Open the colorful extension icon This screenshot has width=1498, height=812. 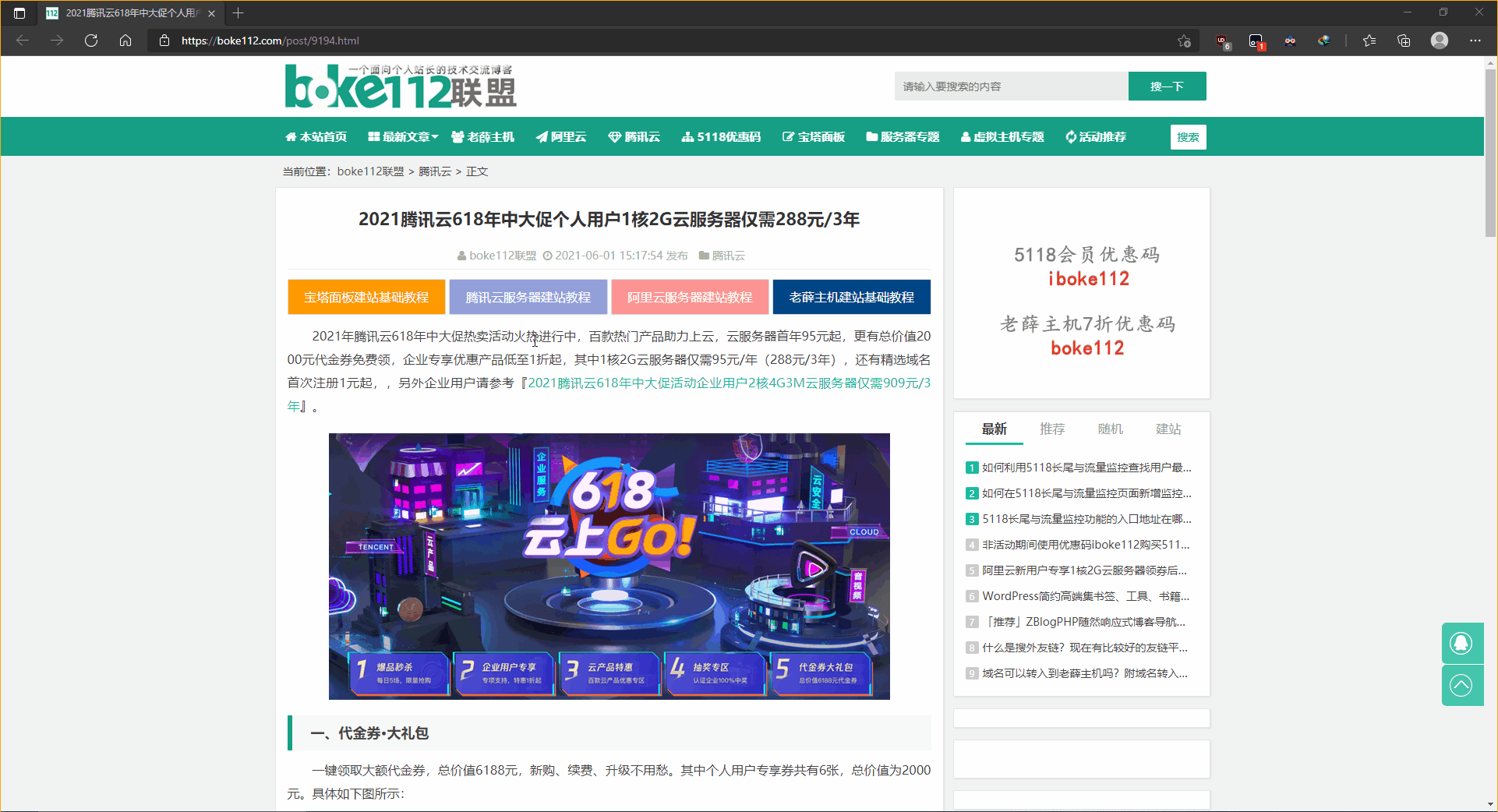coord(1324,41)
